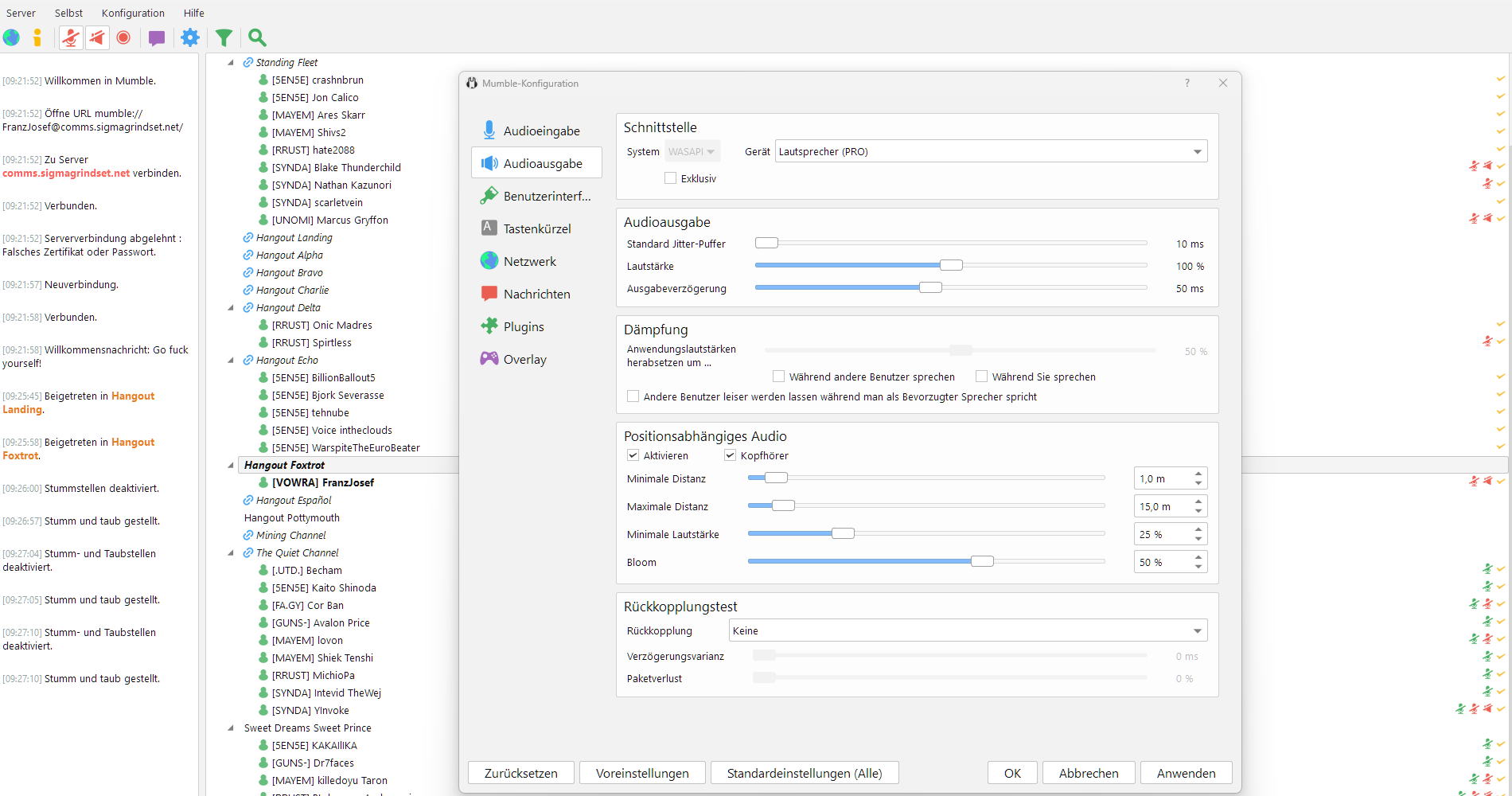Click the Zurücksetzen button
This screenshot has height=796, width=1512.
click(x=520, y=773)
